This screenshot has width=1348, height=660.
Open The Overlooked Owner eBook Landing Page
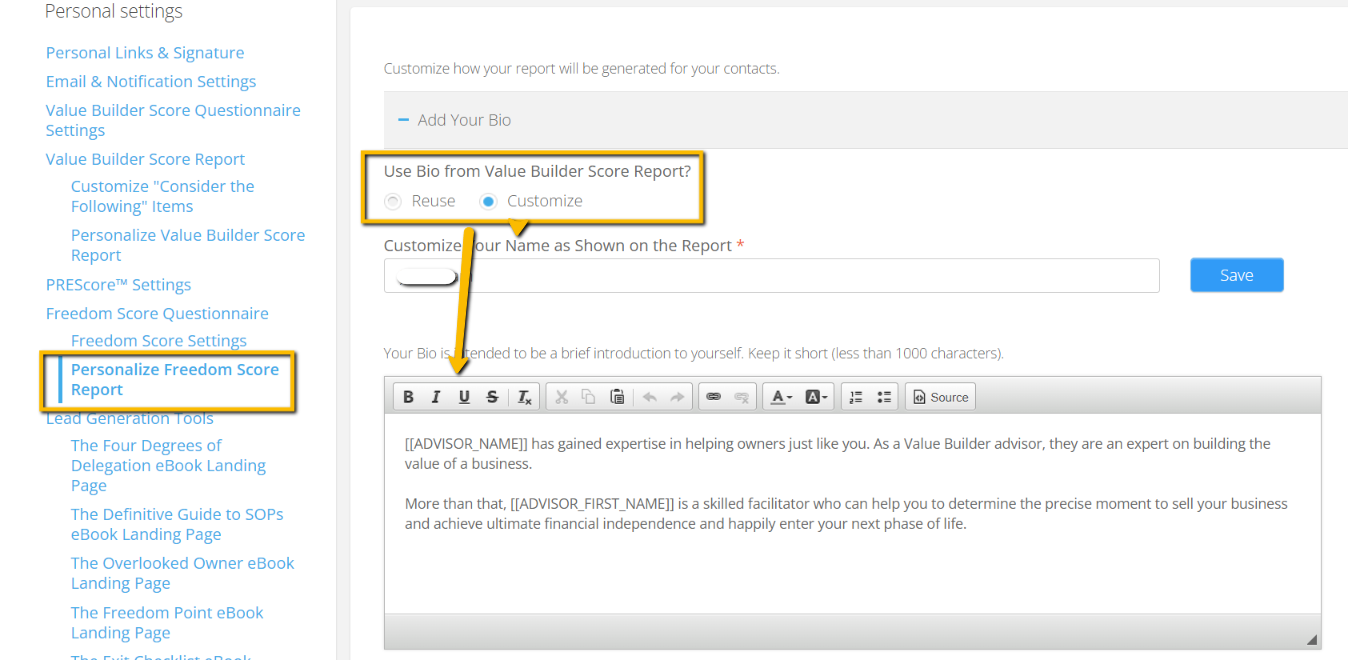[x=183, y=573]
